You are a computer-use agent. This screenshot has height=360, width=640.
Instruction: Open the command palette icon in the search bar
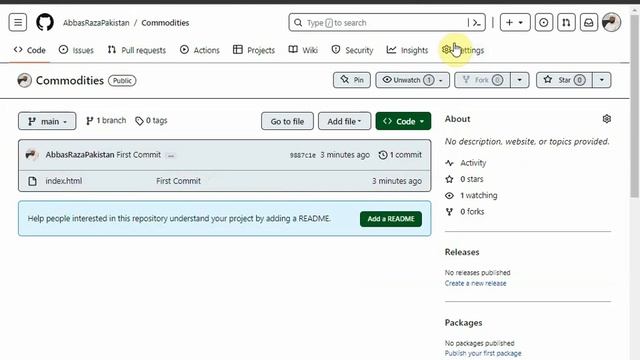pyautogui.click(x=476, y=23)
